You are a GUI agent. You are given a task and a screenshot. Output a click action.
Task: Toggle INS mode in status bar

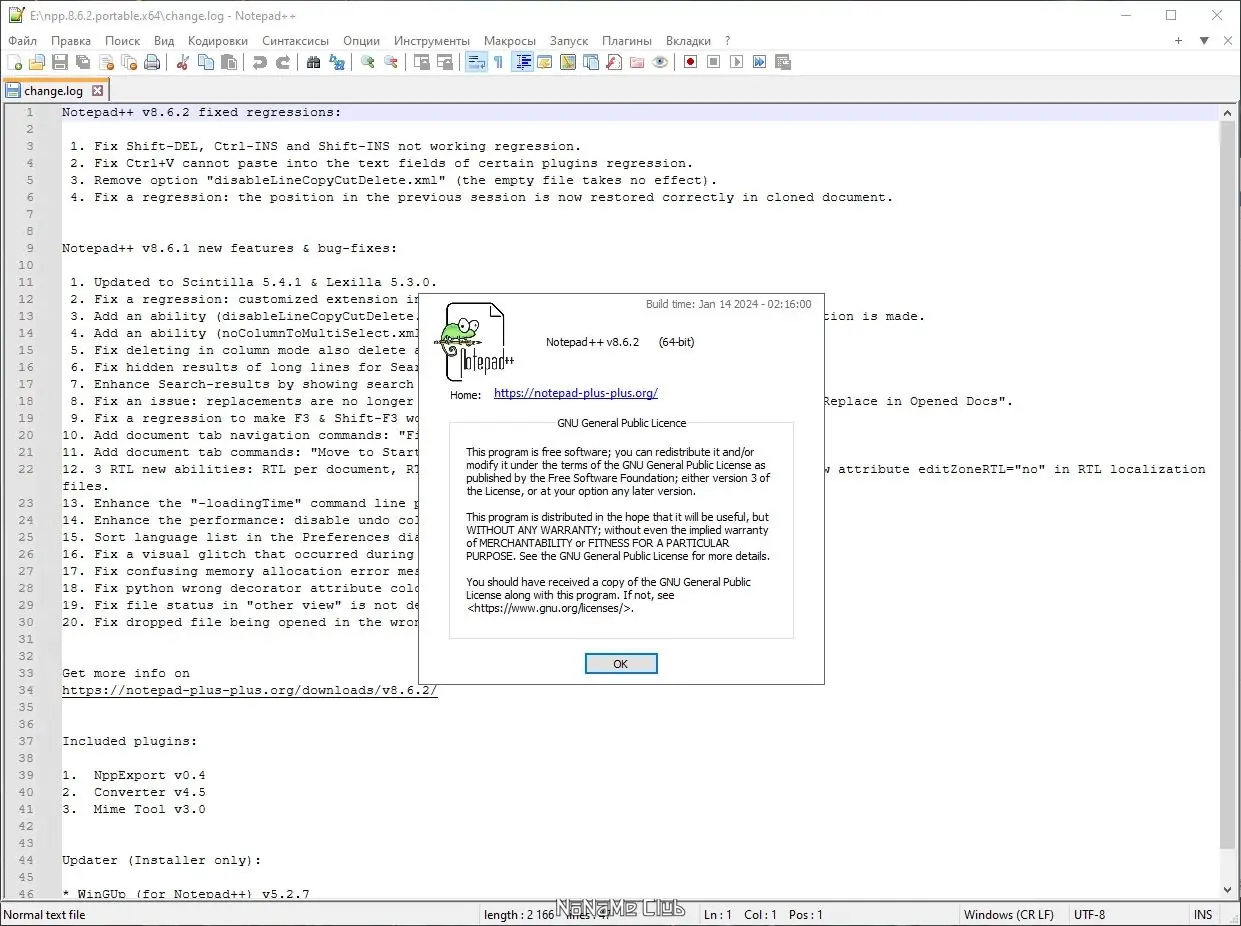[1203, 915]
